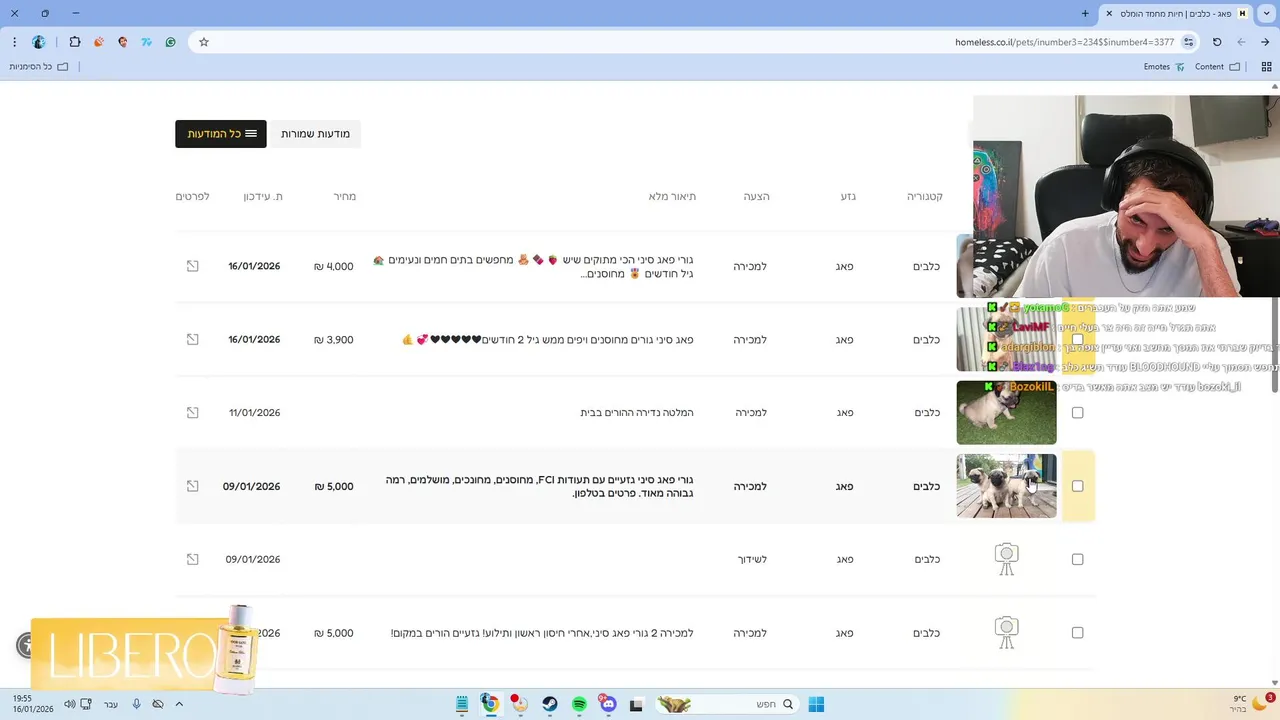Open details icon for the 4,000 ₪ listing
The image size is (1280, 720).
tap(192, 266)
